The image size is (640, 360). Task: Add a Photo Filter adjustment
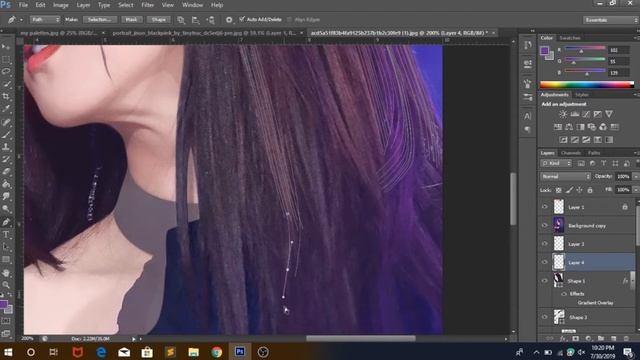[592, 127]
